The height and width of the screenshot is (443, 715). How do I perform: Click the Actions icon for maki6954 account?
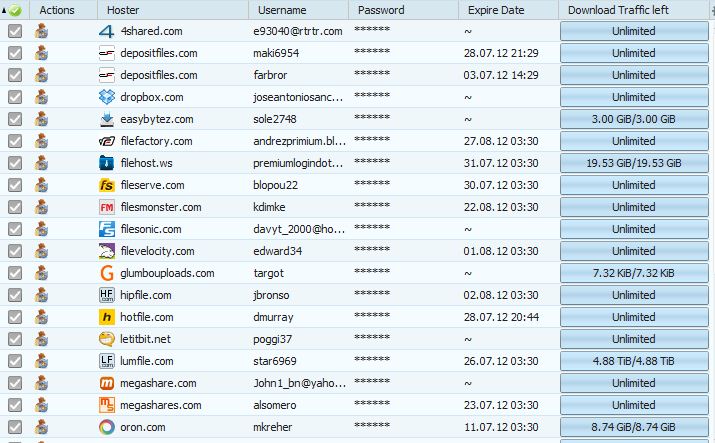tap(41, 53)
